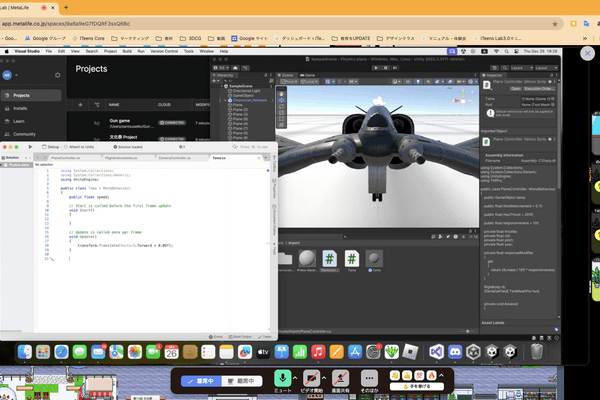The image size is (600, 400).
Task: Select the Rect tool in Scene view
Action: coord(281,119)
